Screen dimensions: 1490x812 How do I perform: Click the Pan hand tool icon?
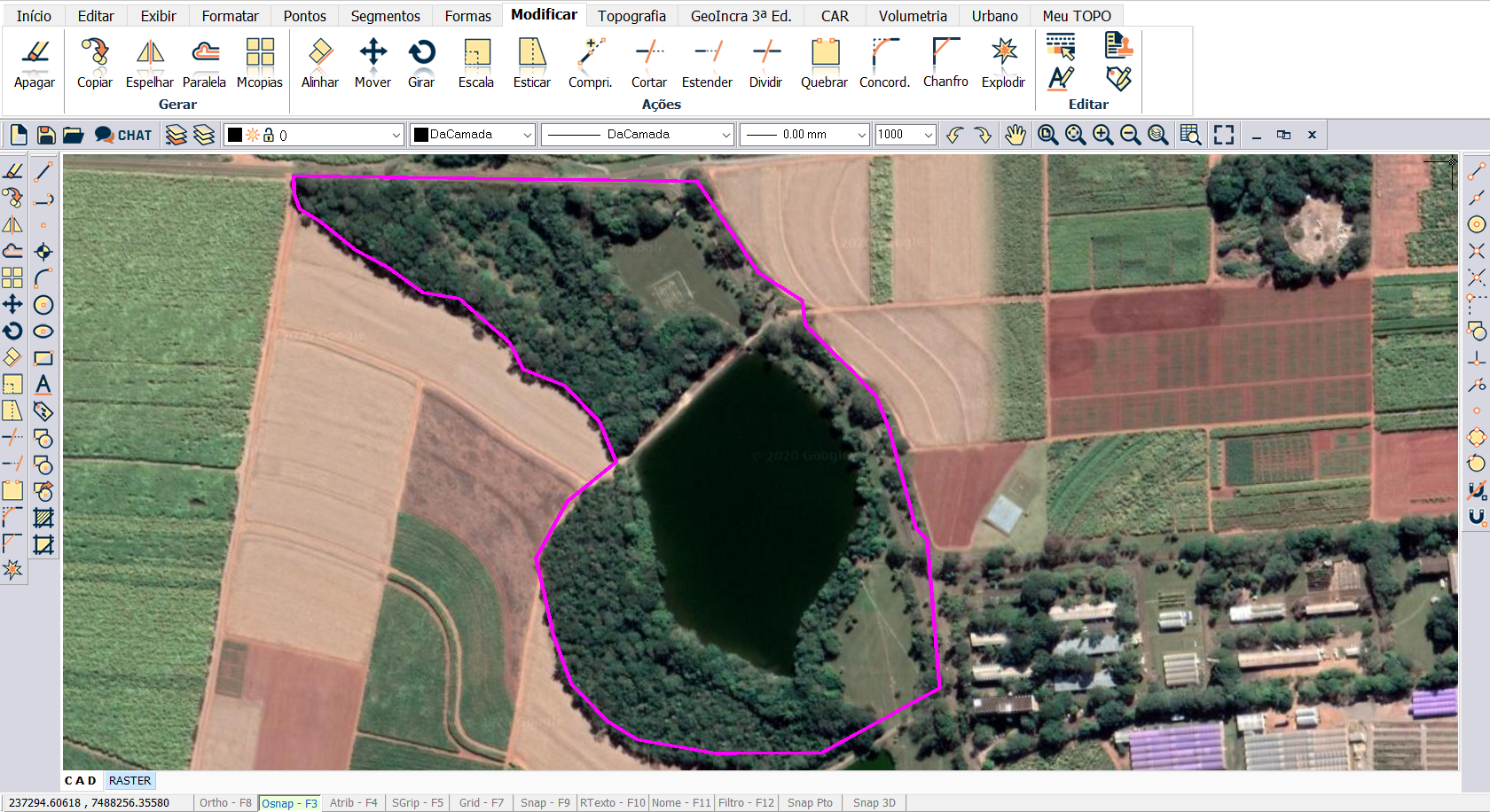[1015, 135]
